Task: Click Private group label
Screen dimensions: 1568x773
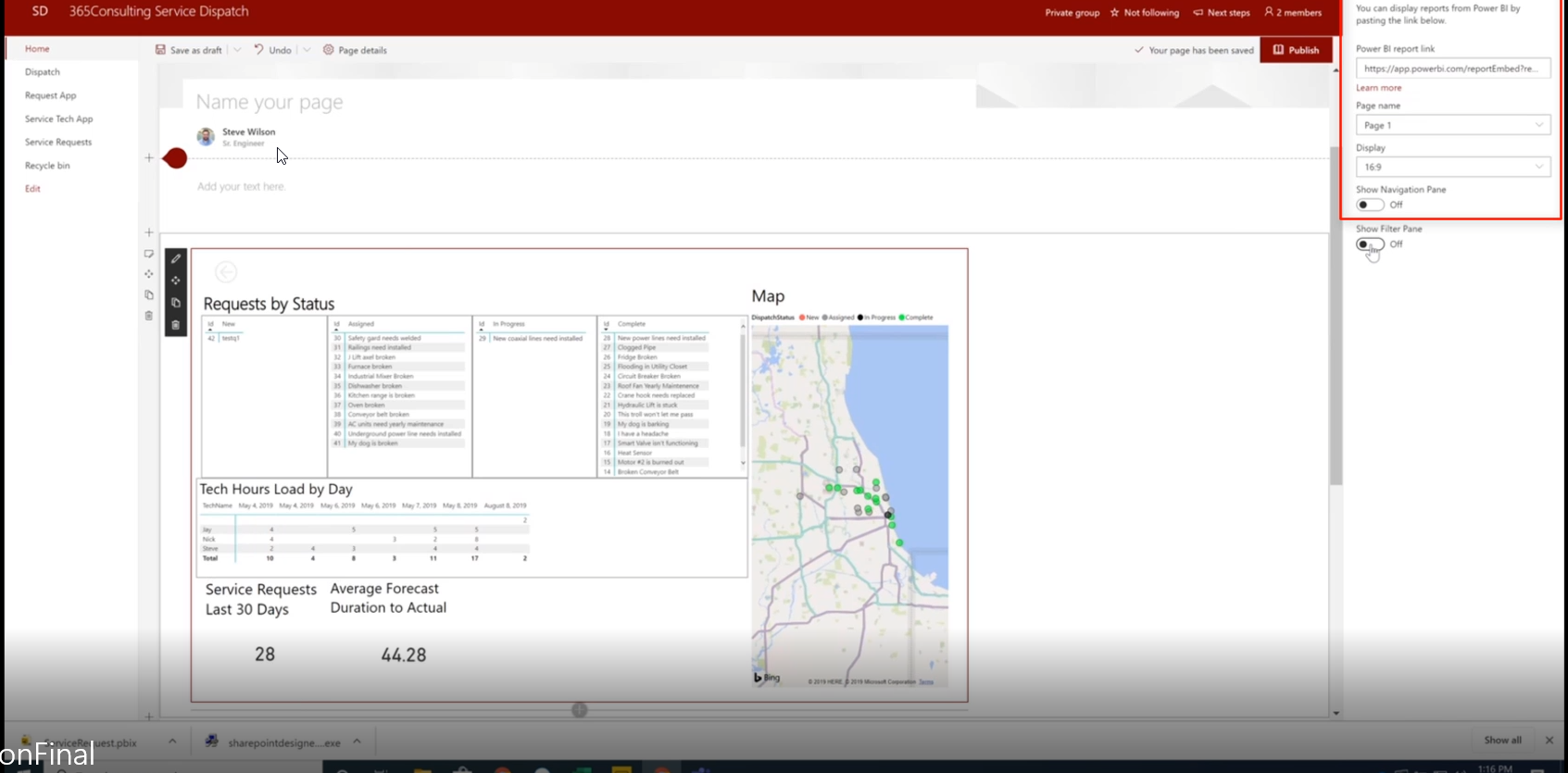Action: point(1073,13)
